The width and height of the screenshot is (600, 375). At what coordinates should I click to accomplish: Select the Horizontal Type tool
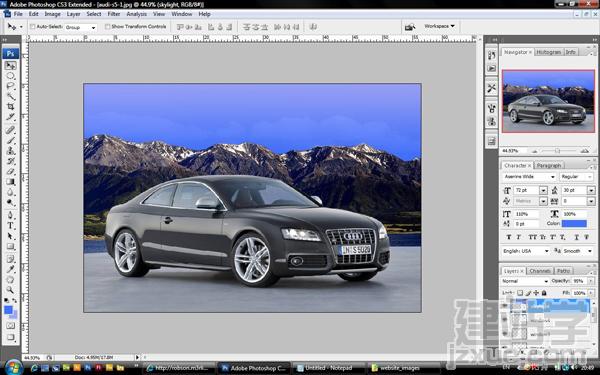(x=10, y=225)
